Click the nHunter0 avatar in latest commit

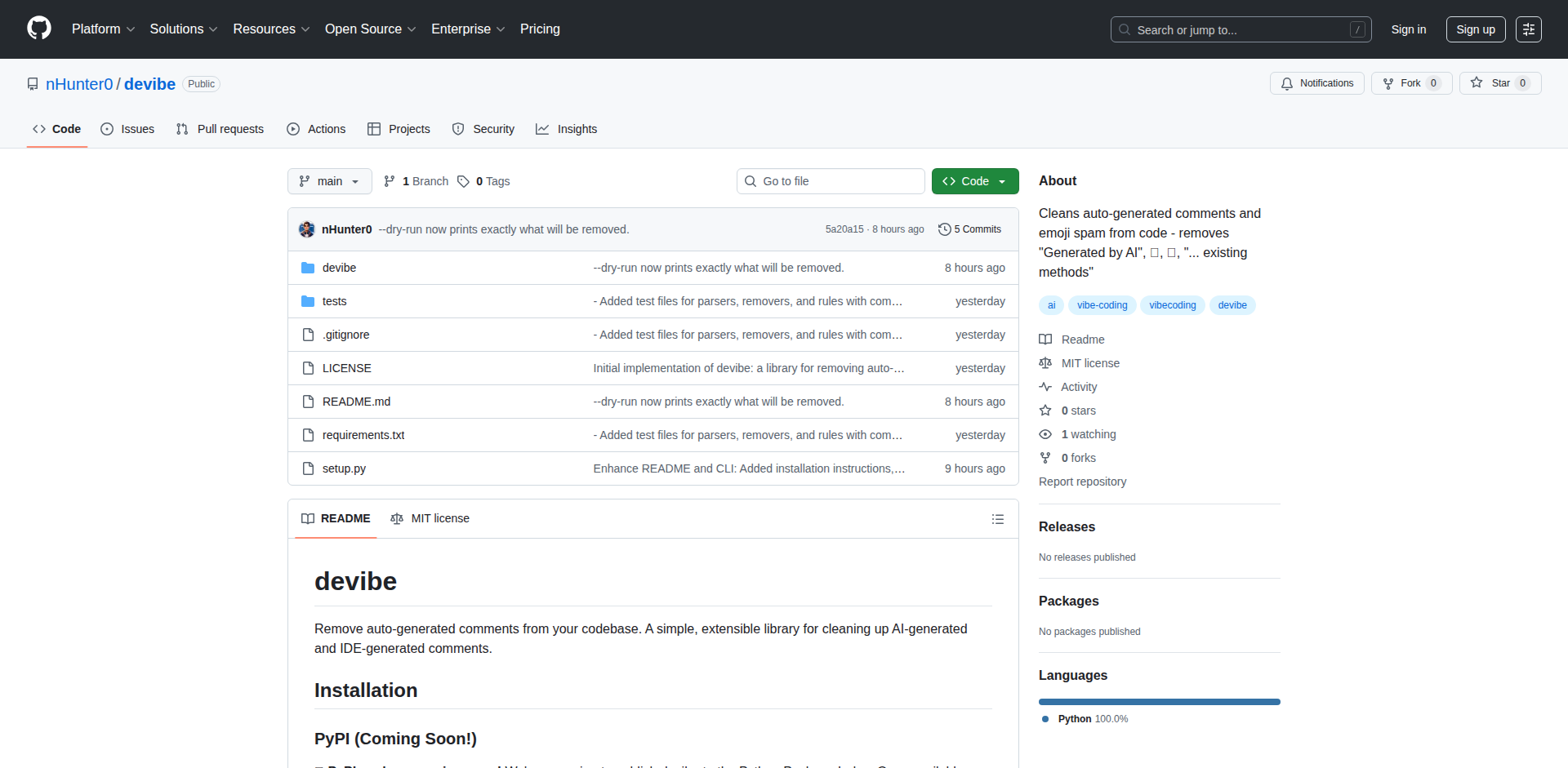click(x=307, y=229)
